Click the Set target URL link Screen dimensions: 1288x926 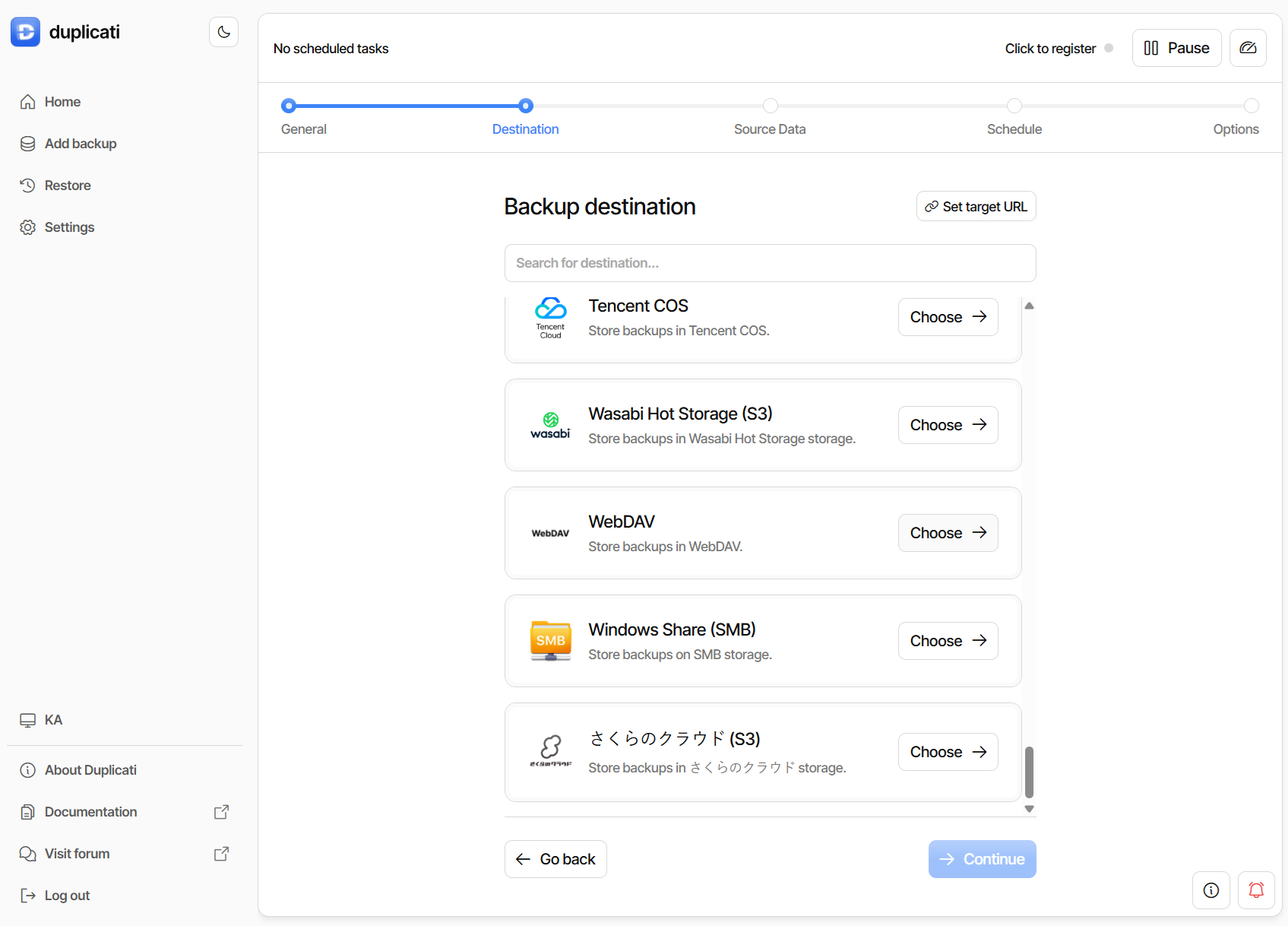976,206
